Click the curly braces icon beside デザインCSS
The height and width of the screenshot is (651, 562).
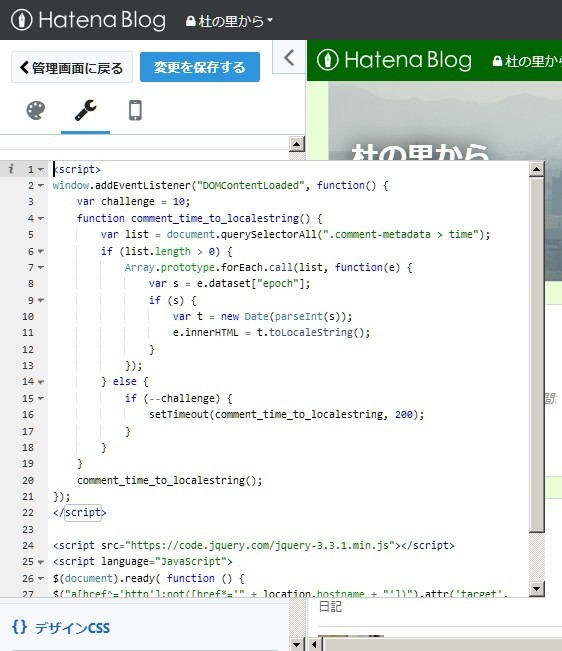click(x=20, y=627)
